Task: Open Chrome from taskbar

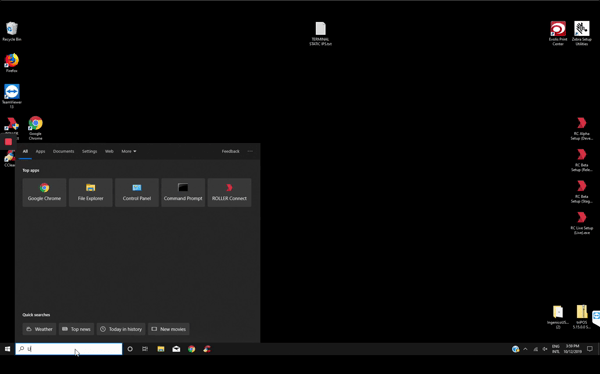Action: (x=191, y=349)
